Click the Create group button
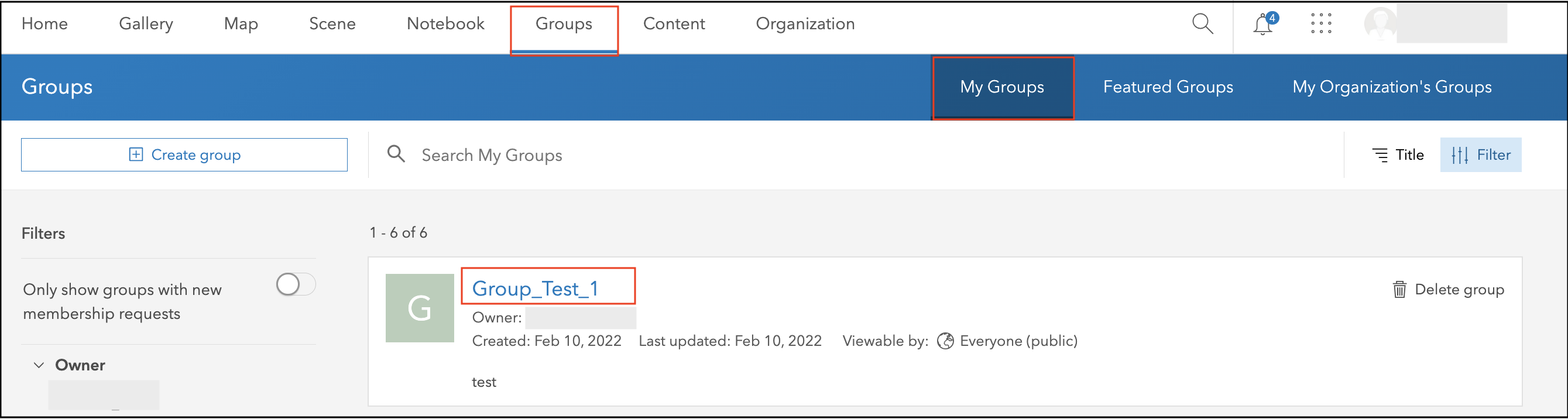The height and width of the screenshot is (419, 1568). 184,155
